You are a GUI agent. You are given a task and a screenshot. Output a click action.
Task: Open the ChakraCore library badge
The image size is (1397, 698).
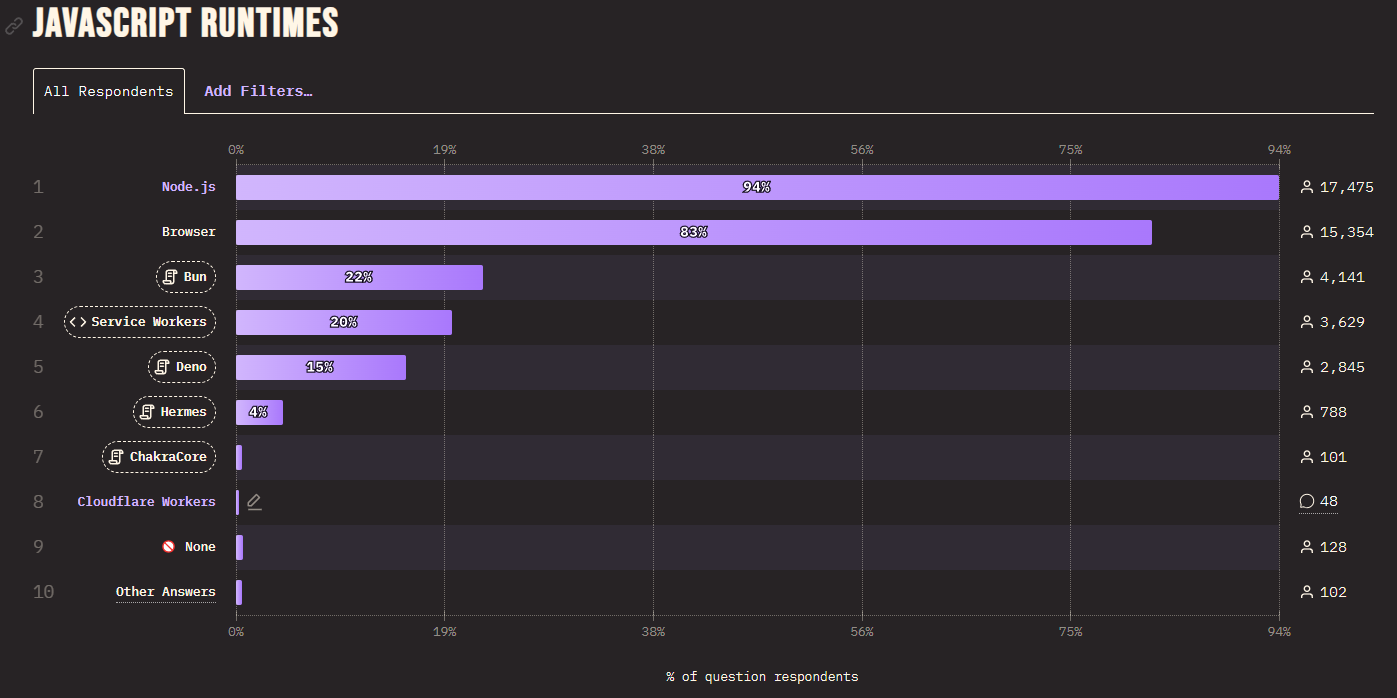(159, 457)
